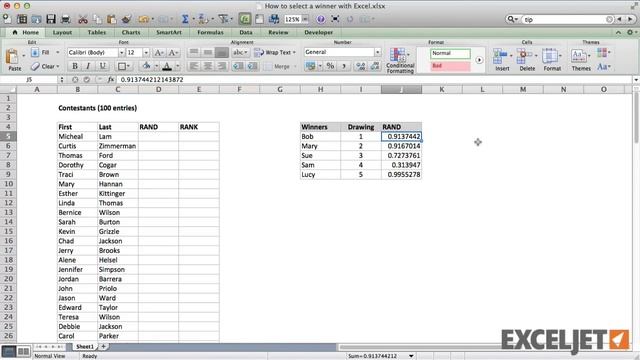Expand the Clear dropdown
Image resolution: width=640 pixels, height=360 pixels.
point(58,66)
